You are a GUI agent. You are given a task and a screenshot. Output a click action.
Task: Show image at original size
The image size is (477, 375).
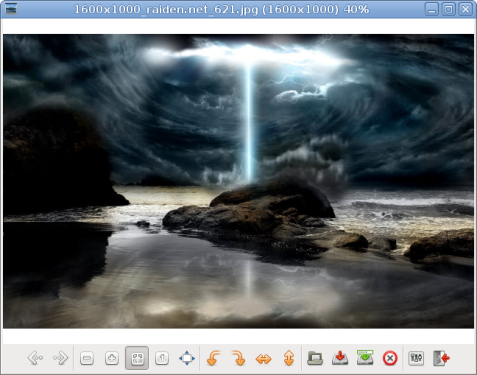(162, 358)
